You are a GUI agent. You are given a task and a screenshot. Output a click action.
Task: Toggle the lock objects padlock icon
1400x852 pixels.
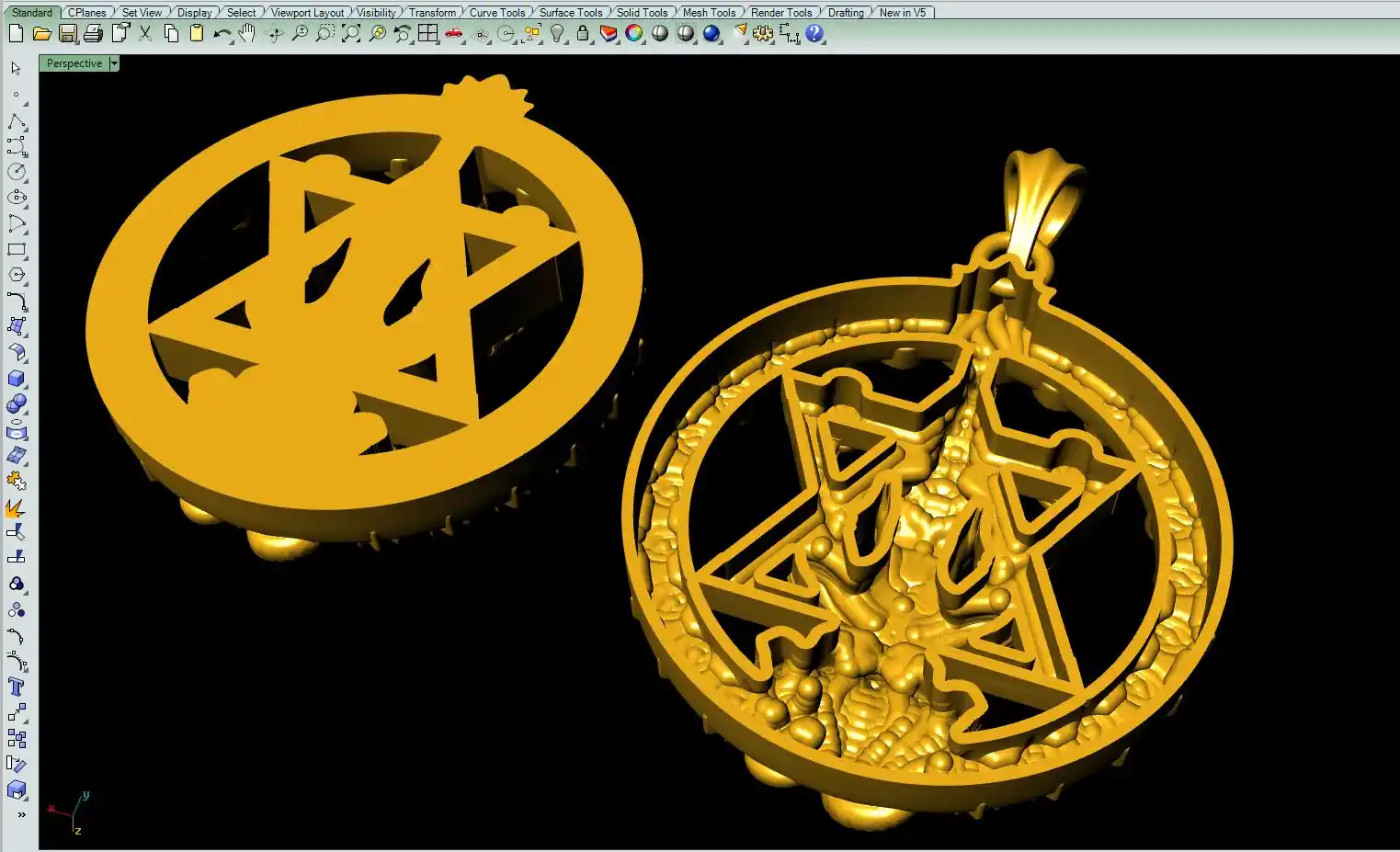click(x=583, y=34)
